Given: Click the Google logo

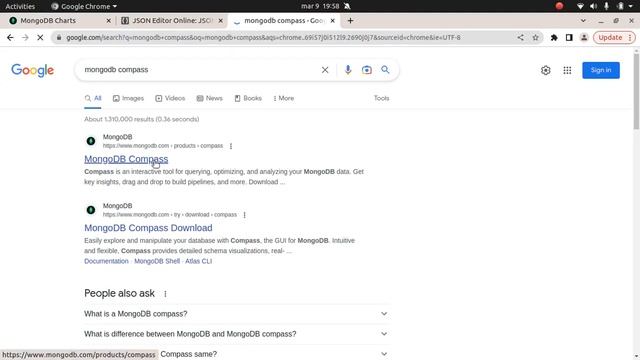Looking at the screenshot, I should (32, 70).
